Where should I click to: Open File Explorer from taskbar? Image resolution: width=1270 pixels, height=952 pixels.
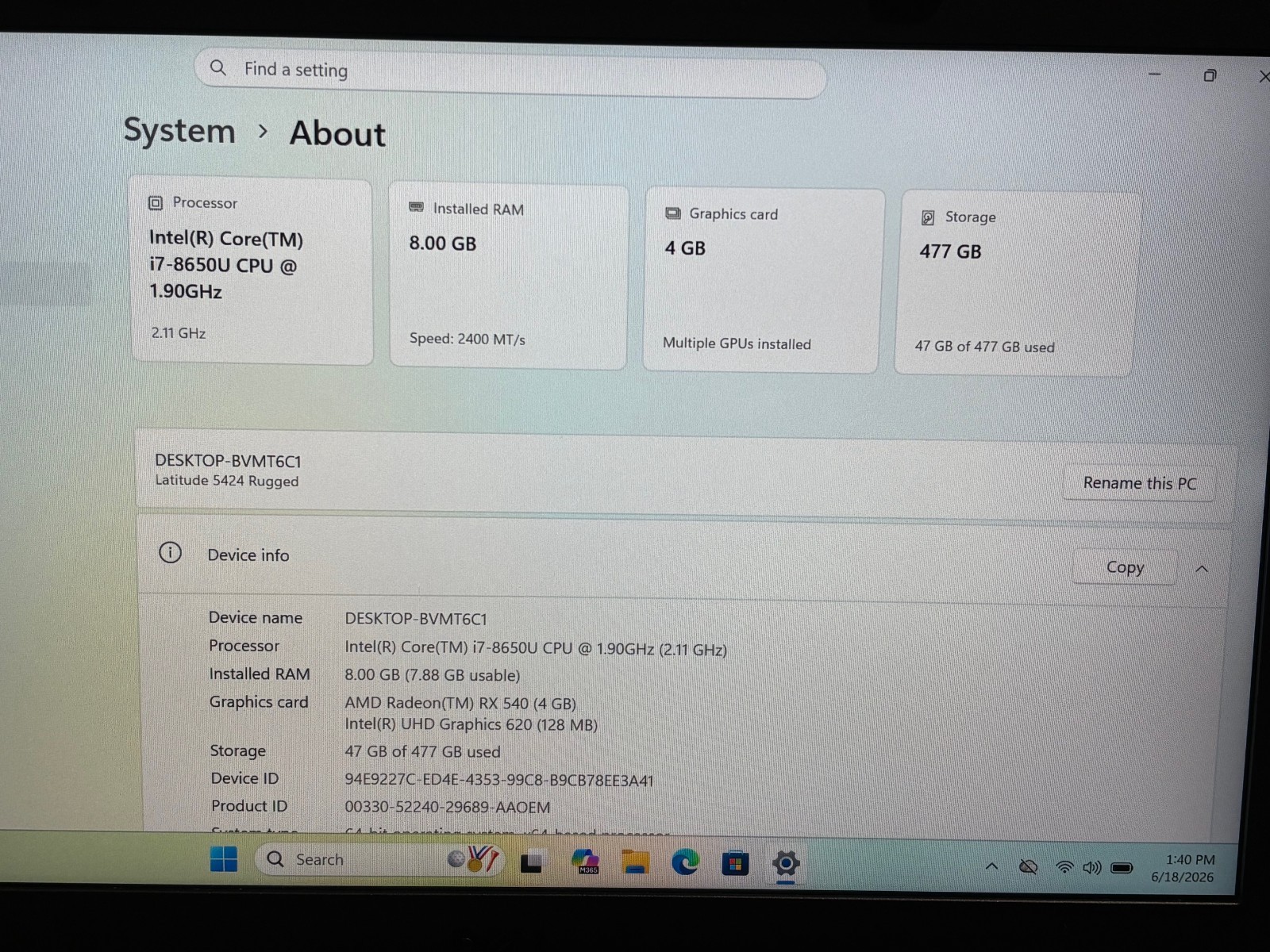point(635,862)
